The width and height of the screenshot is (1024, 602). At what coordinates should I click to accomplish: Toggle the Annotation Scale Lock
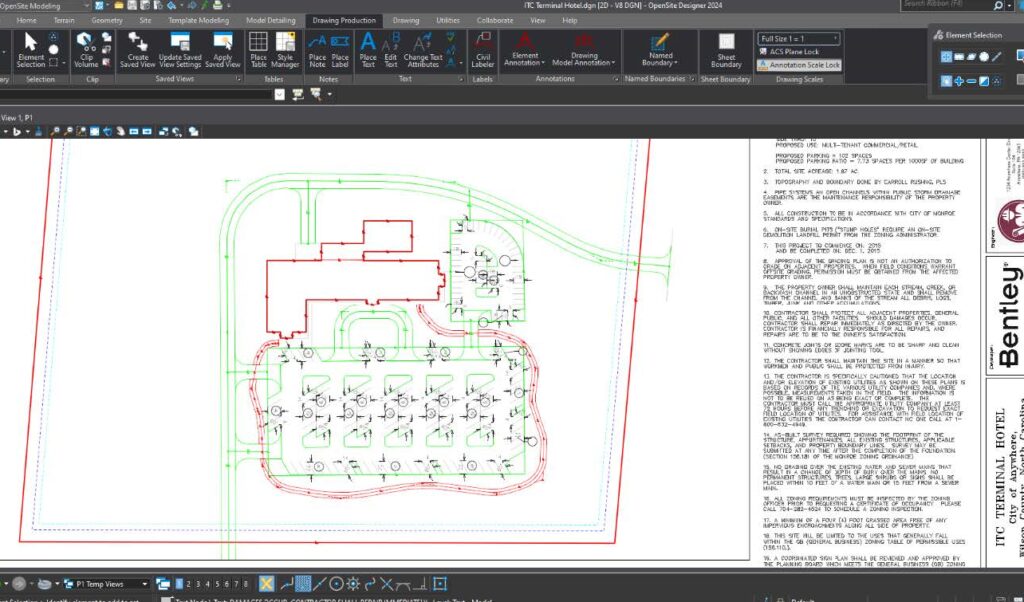[800, 62]
